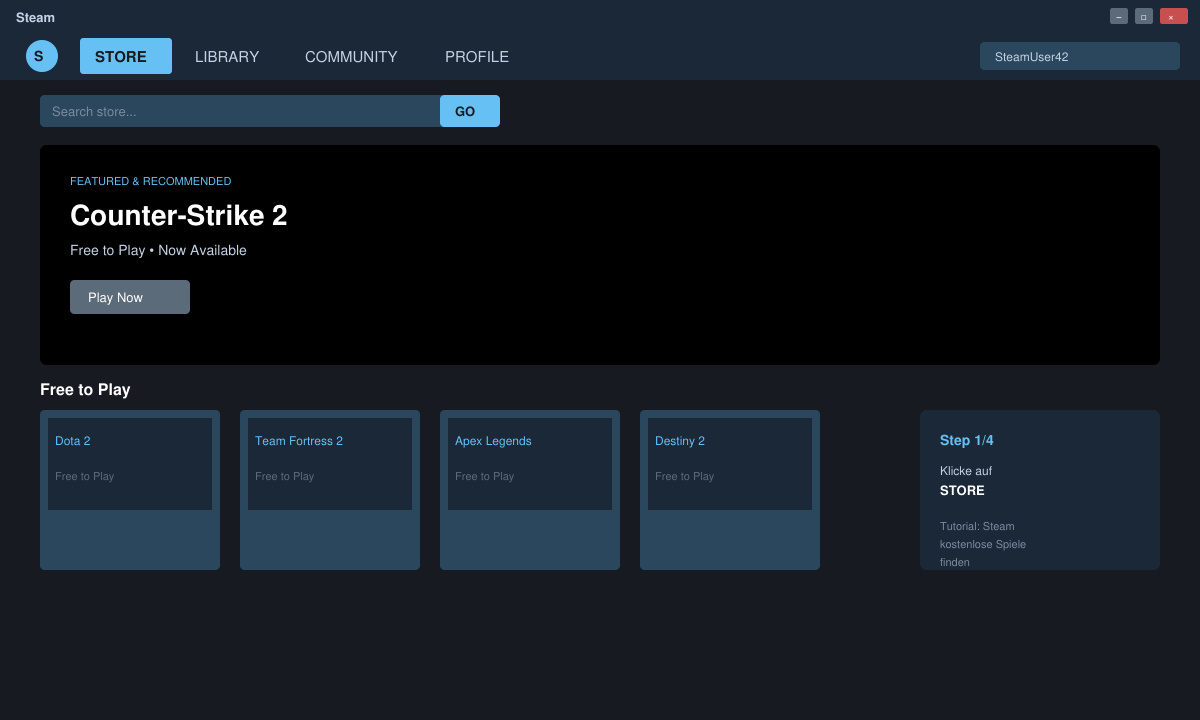Image resolution: width=1200 pixels, height=720 pixels.
Task: Click the FEATURED & RECOMMENDED label
Action: [x=150, y=181]
